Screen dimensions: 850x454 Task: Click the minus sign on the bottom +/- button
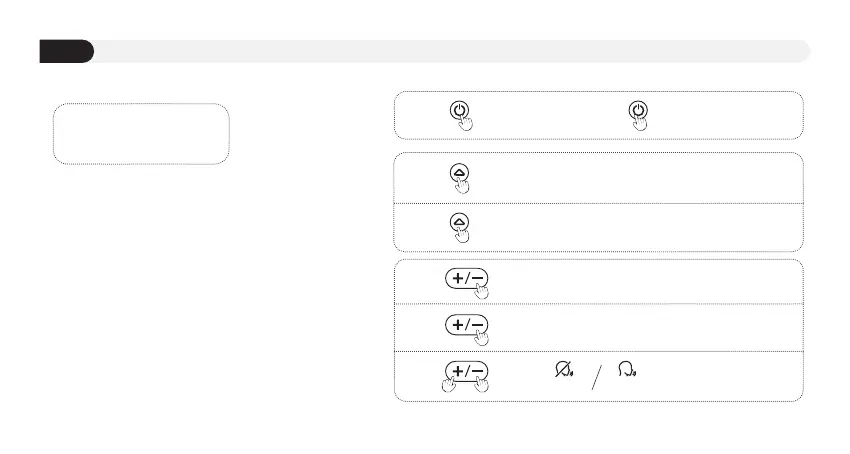tap(478, 371)
